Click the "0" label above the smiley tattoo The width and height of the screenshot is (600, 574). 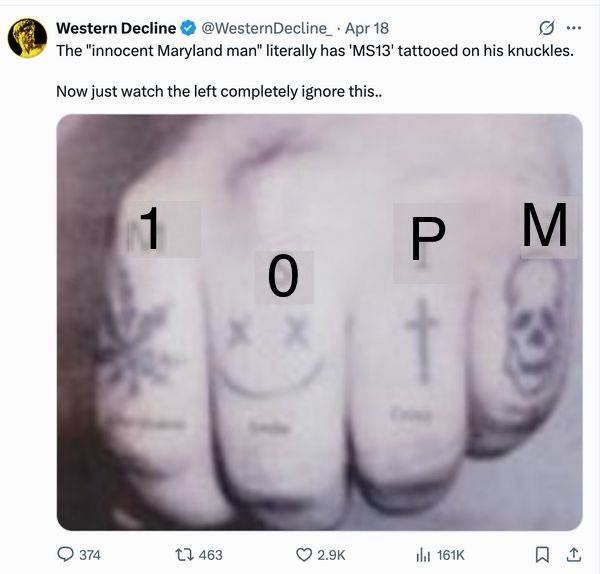point(283,276)
